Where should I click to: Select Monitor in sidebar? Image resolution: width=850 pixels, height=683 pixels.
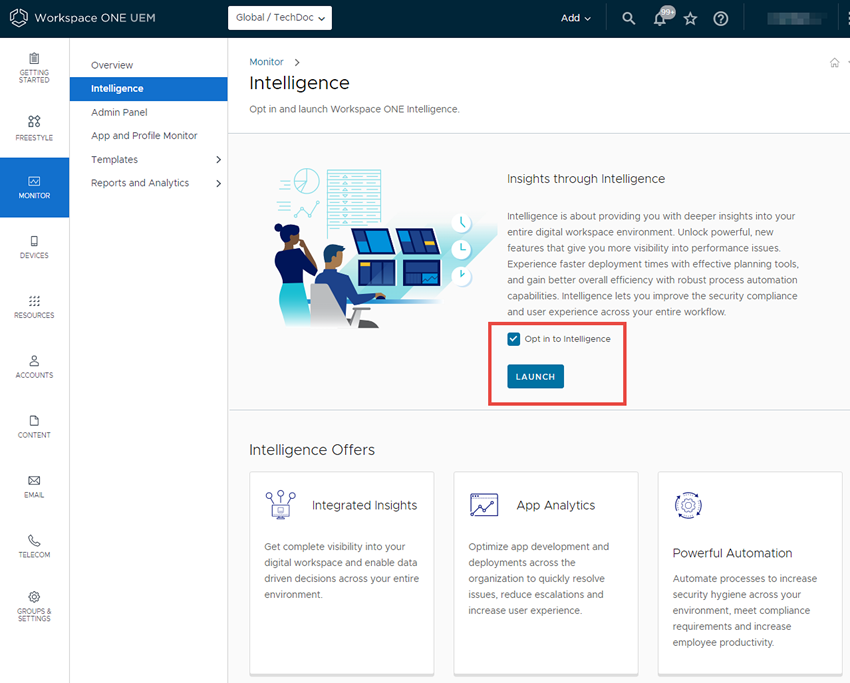click(34, 188)
